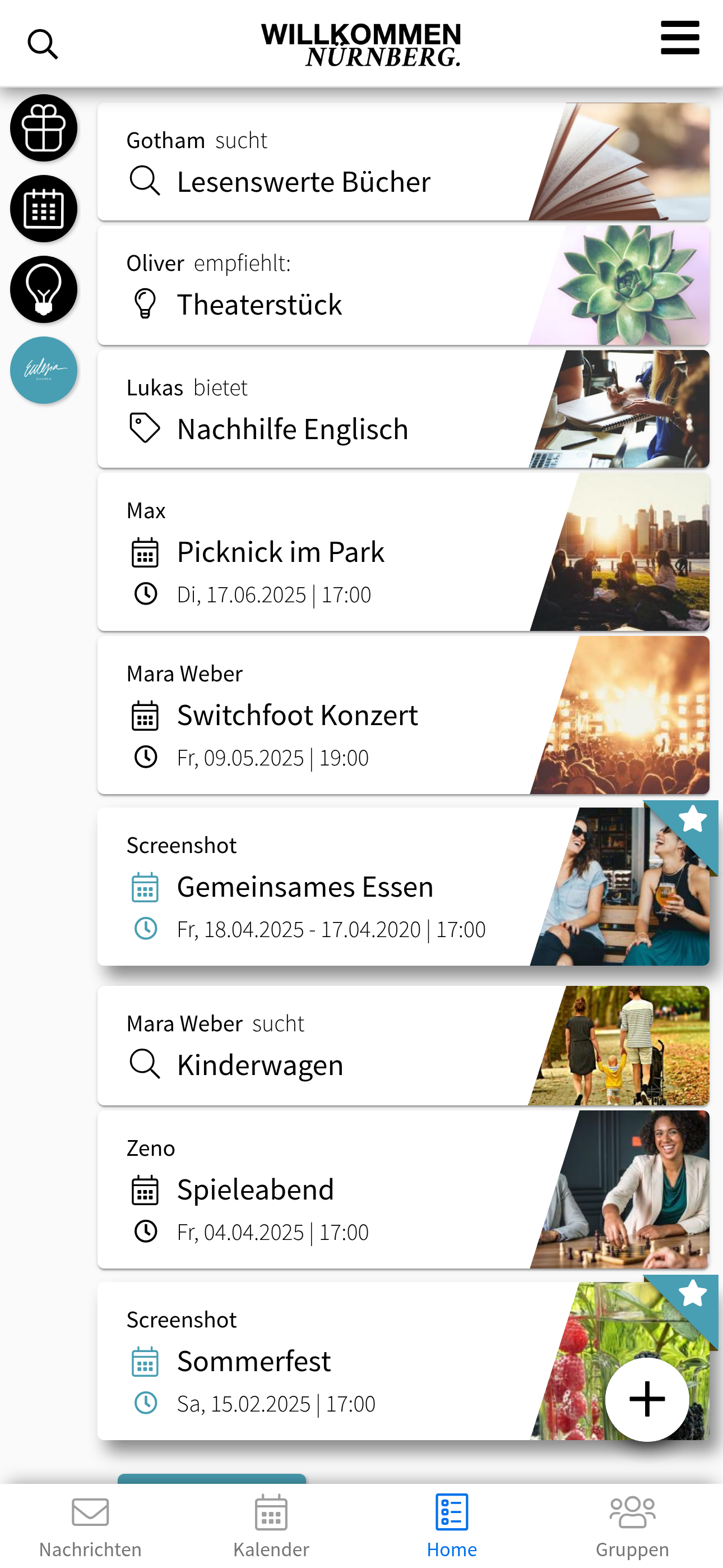
Task: Open the hamburger menu
Action: click(680, 38)
